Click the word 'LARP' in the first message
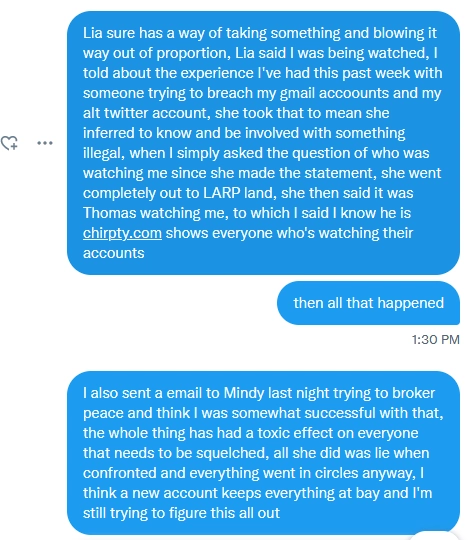472x540 pixels. tap(222, 193)
